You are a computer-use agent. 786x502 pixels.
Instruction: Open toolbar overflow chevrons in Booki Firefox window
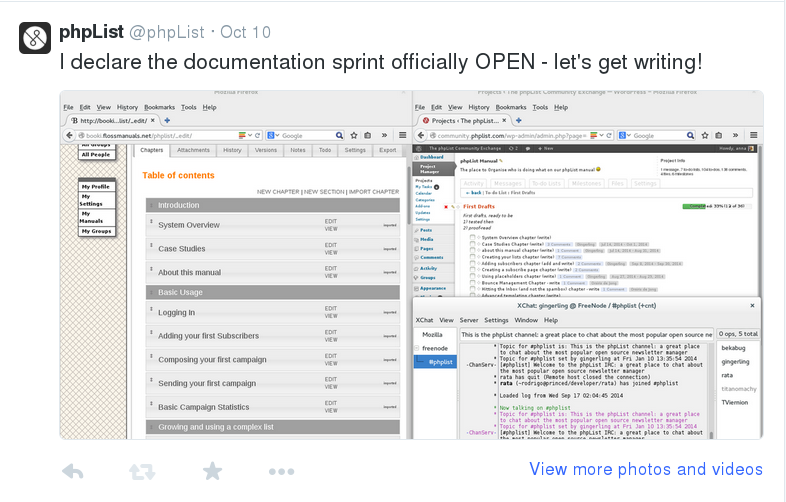coord(384,135)
